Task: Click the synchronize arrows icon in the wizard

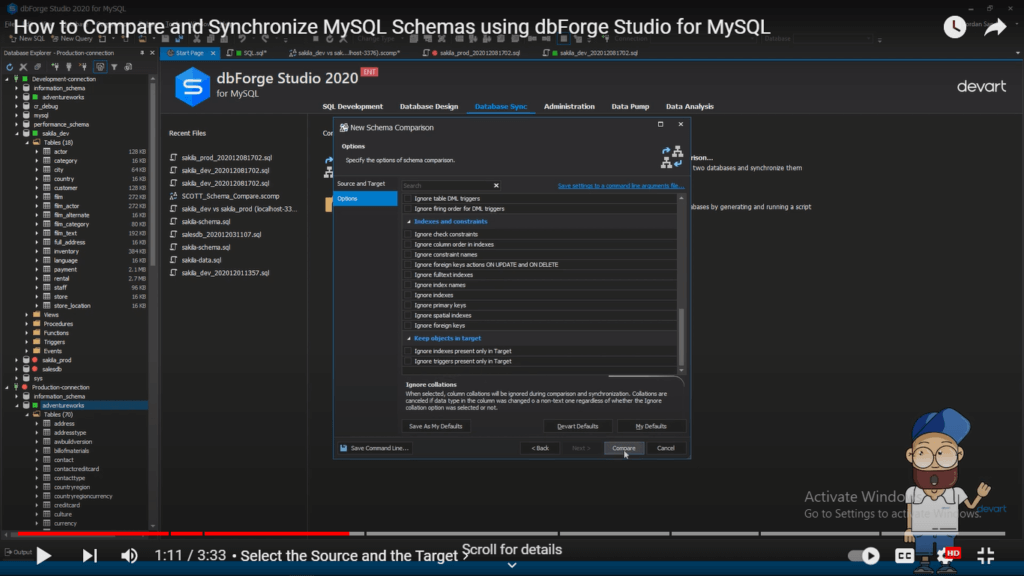Action: click(672, 156)
